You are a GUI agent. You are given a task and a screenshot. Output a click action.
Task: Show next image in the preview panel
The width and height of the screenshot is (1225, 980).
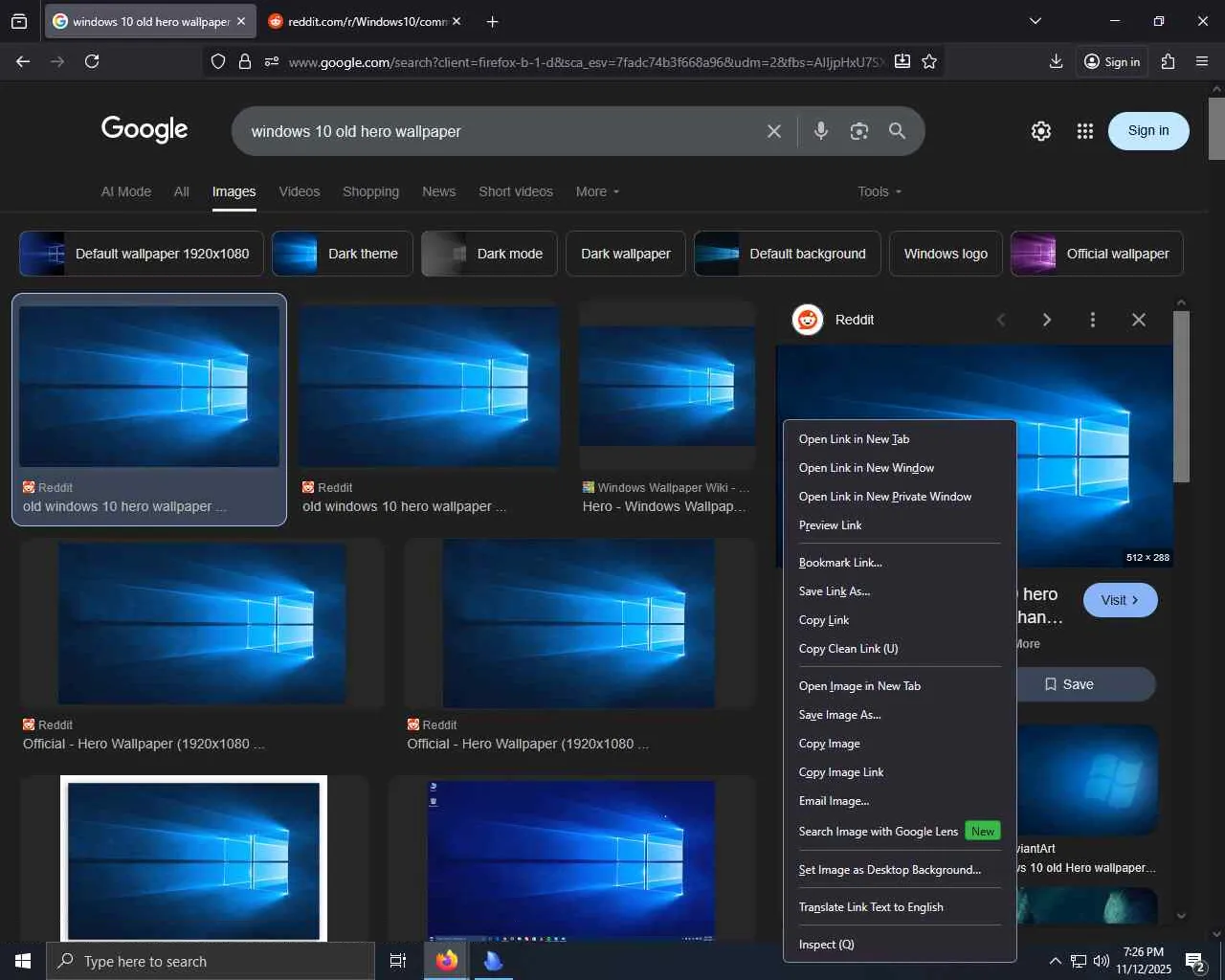pyautogui.click(x=1046, y=320)
